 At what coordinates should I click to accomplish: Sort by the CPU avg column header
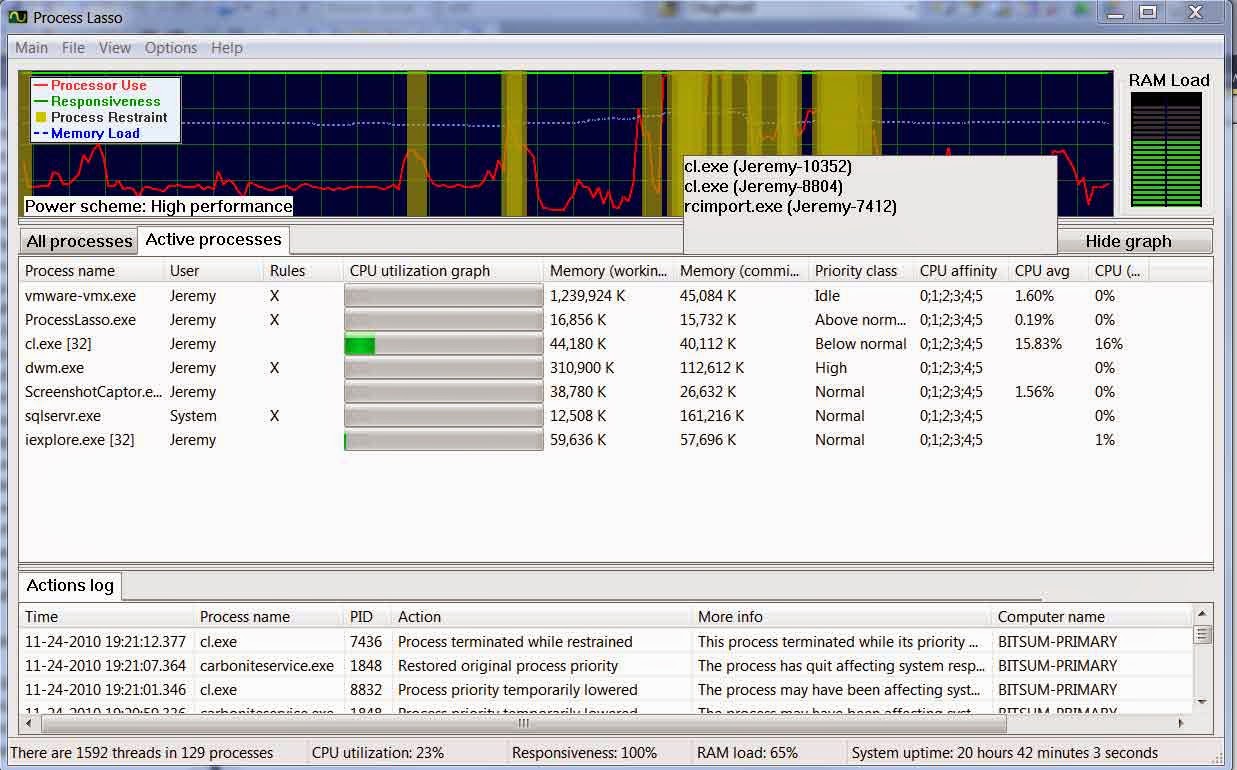[x=1042, y=271]
